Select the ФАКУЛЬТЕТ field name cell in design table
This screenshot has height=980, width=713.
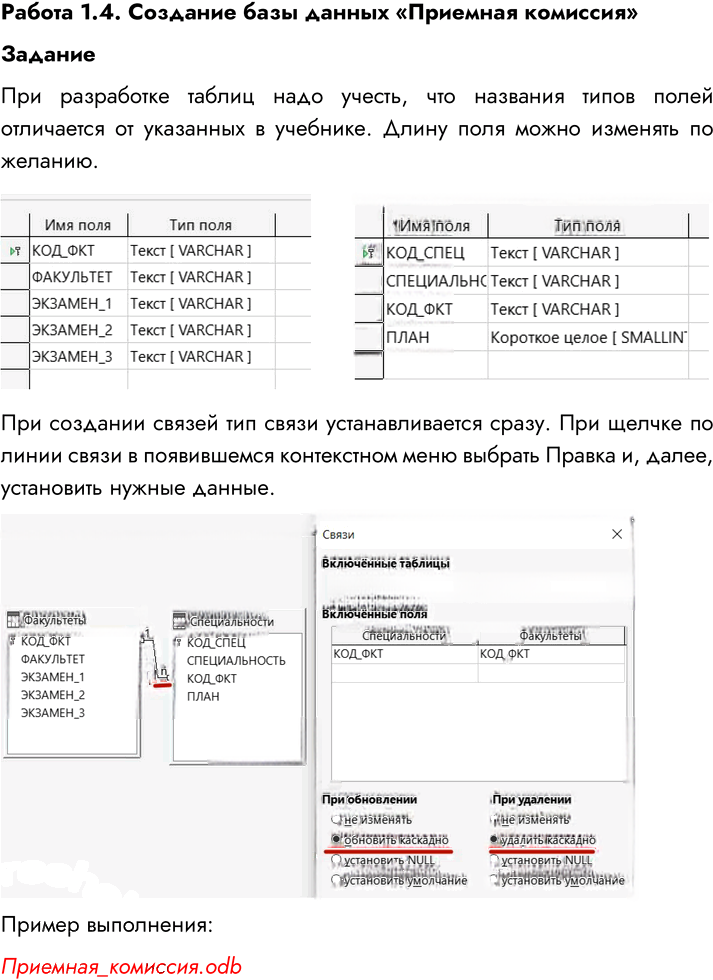pyautogui.click(x=78, y=277)
